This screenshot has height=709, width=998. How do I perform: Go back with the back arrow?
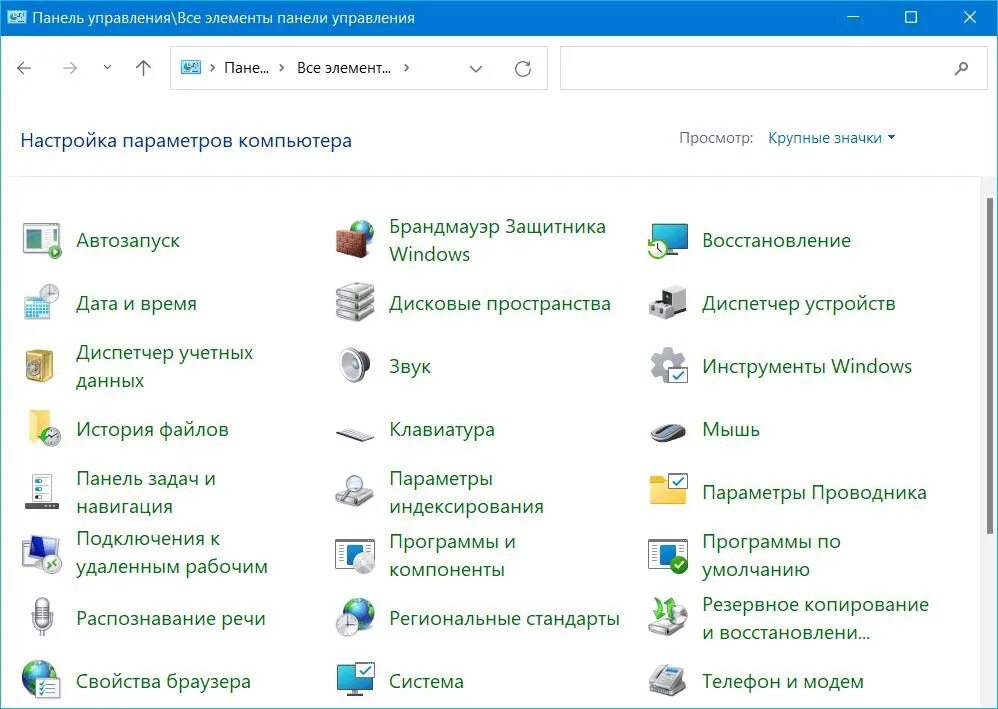point(24,68)
